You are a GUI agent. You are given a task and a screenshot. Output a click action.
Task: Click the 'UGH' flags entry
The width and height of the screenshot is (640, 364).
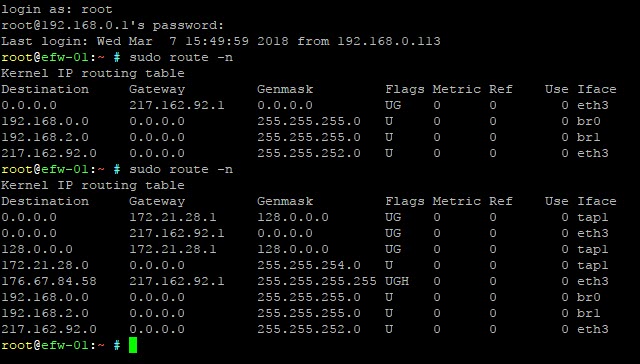(x=397, y=281)
